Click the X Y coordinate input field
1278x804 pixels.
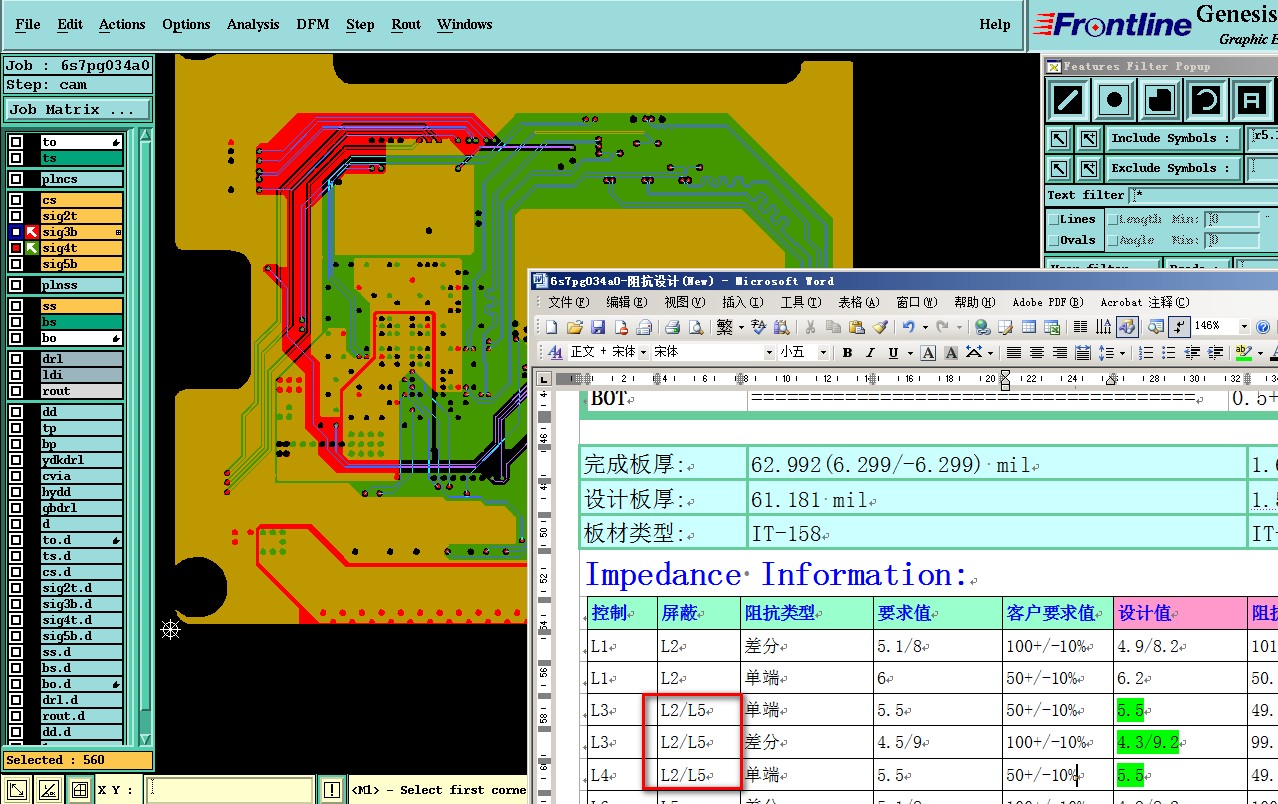point(229,790)
